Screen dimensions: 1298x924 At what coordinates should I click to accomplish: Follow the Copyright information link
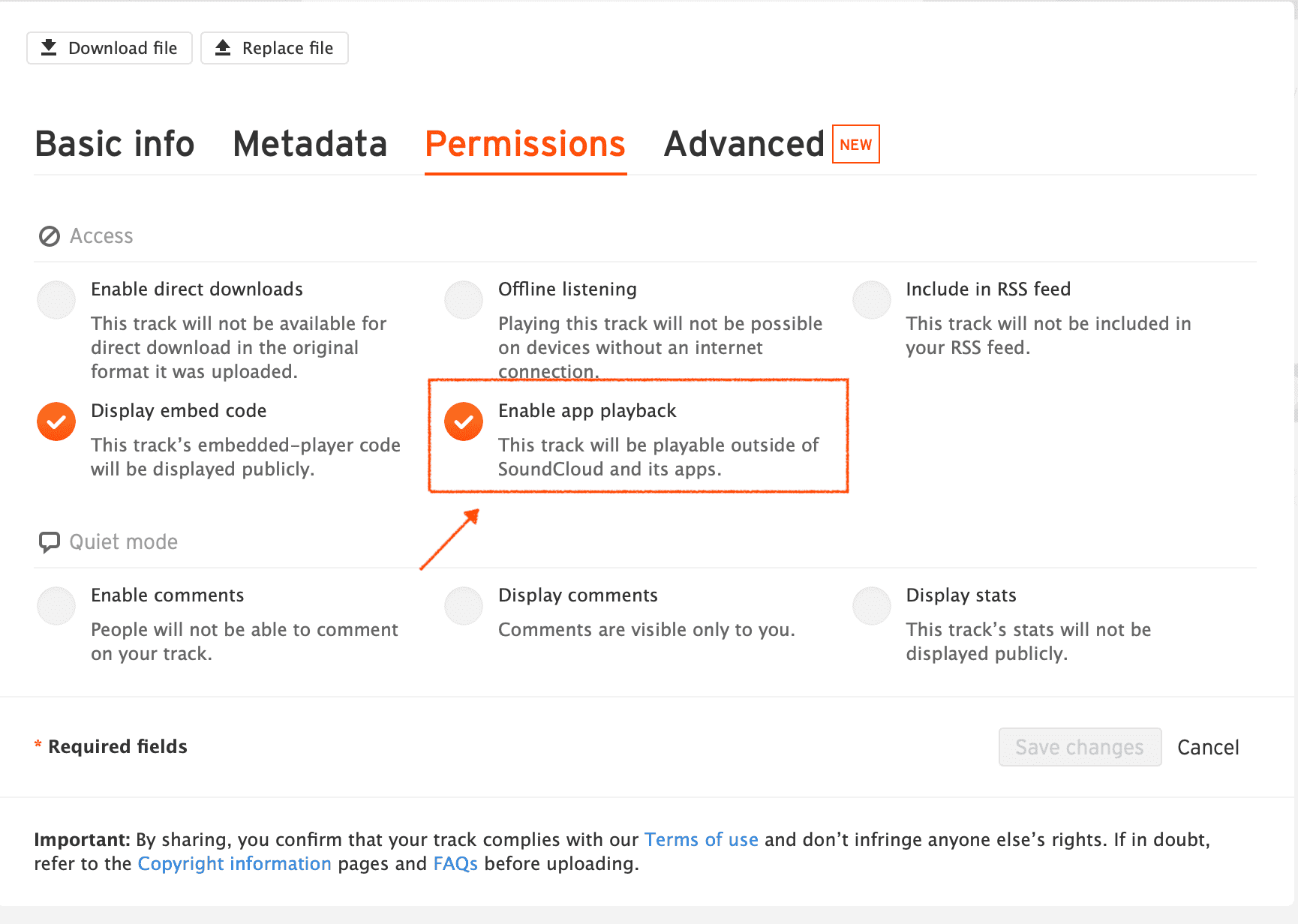234,863
